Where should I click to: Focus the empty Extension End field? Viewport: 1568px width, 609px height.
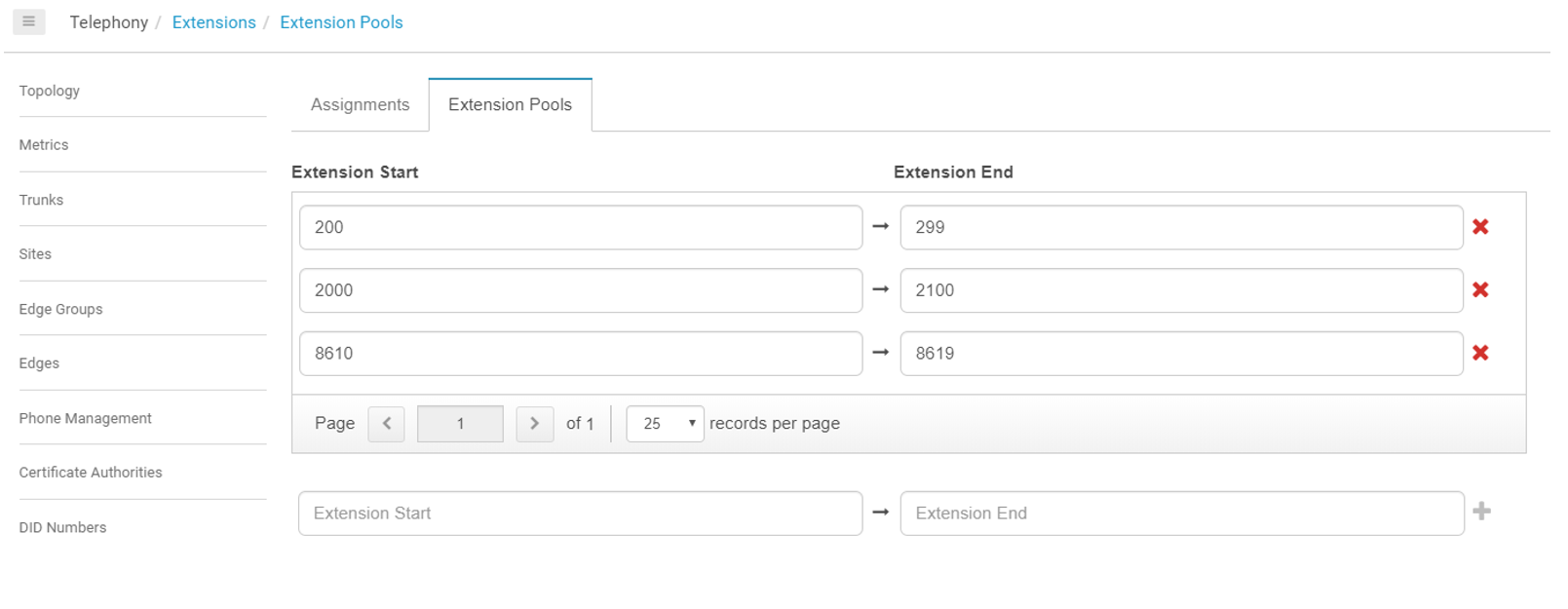pos(1182,514)
